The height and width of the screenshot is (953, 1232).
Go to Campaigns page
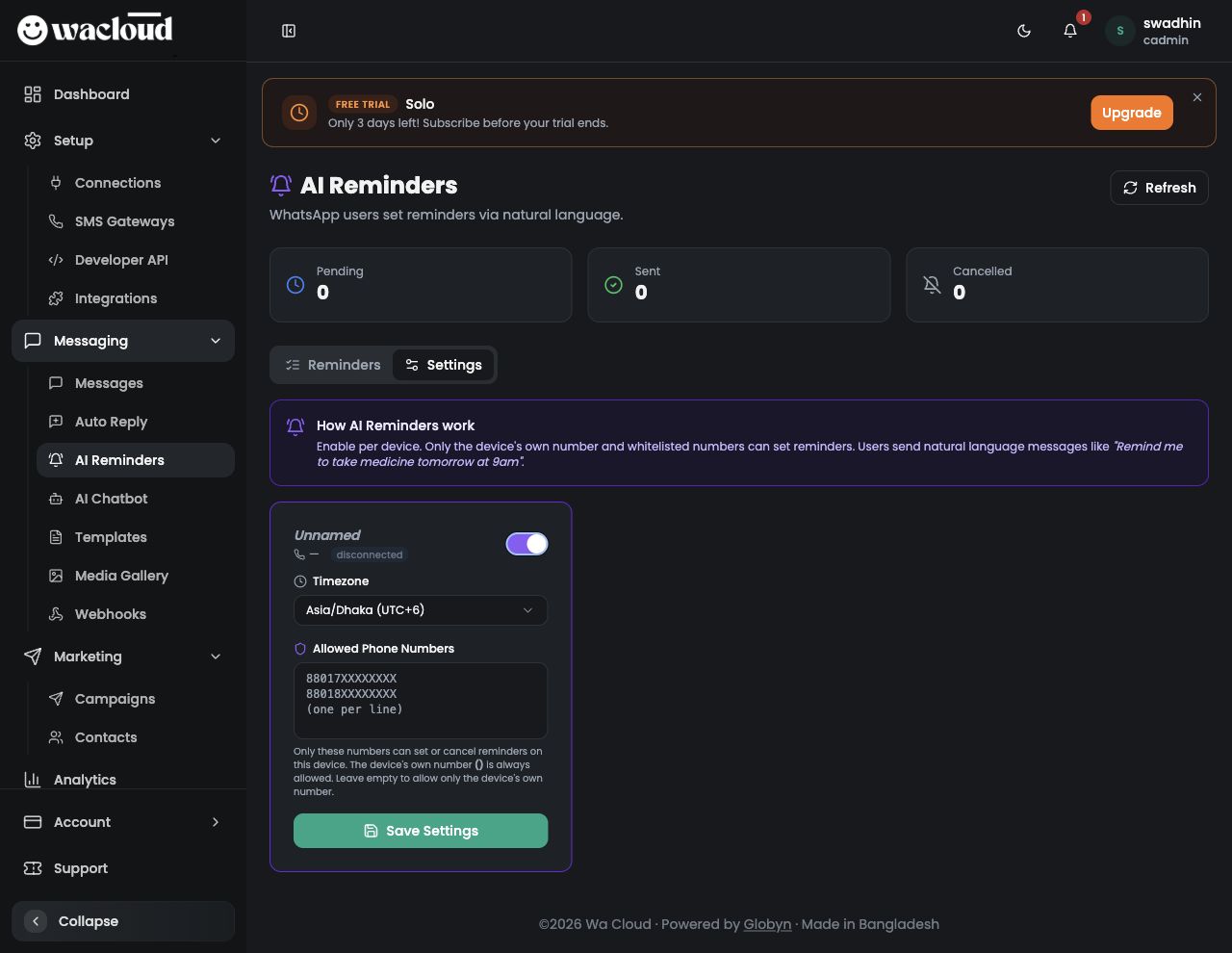136,699
